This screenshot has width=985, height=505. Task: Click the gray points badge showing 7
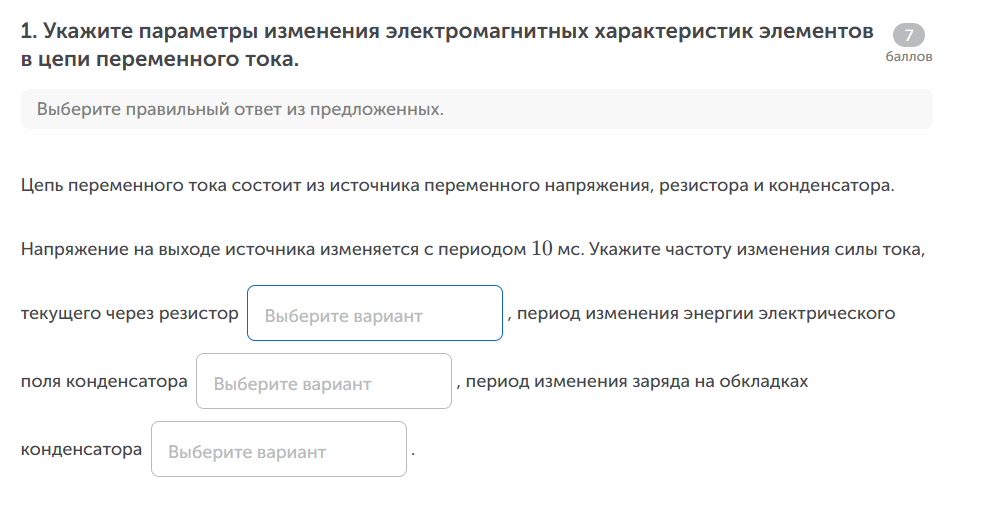click(x=908, y=36)
